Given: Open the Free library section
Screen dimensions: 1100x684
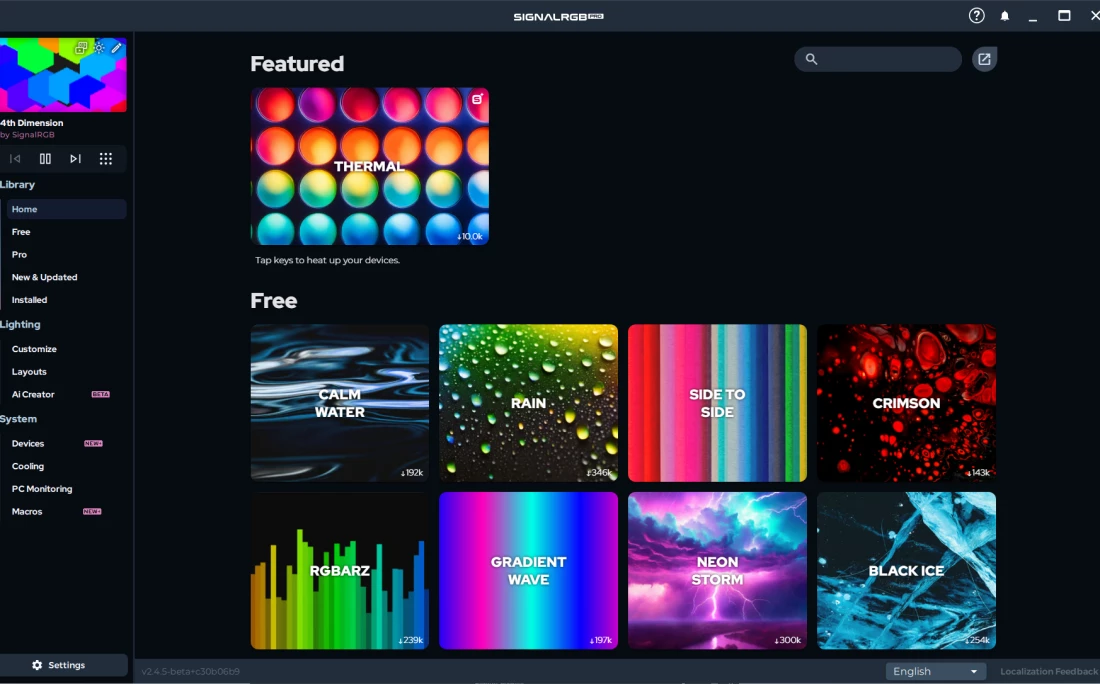Looking at the screenshot, I should 21,232.
